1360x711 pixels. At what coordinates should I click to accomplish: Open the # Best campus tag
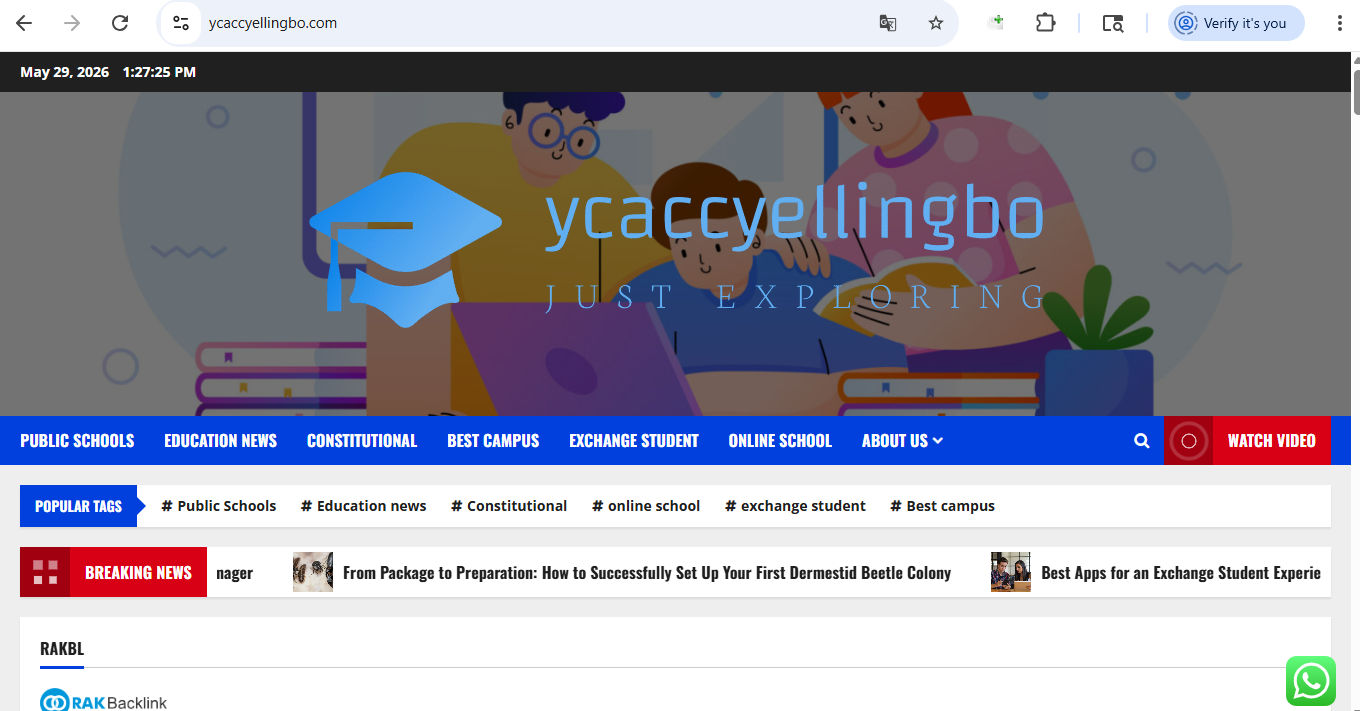coord(943,506)
